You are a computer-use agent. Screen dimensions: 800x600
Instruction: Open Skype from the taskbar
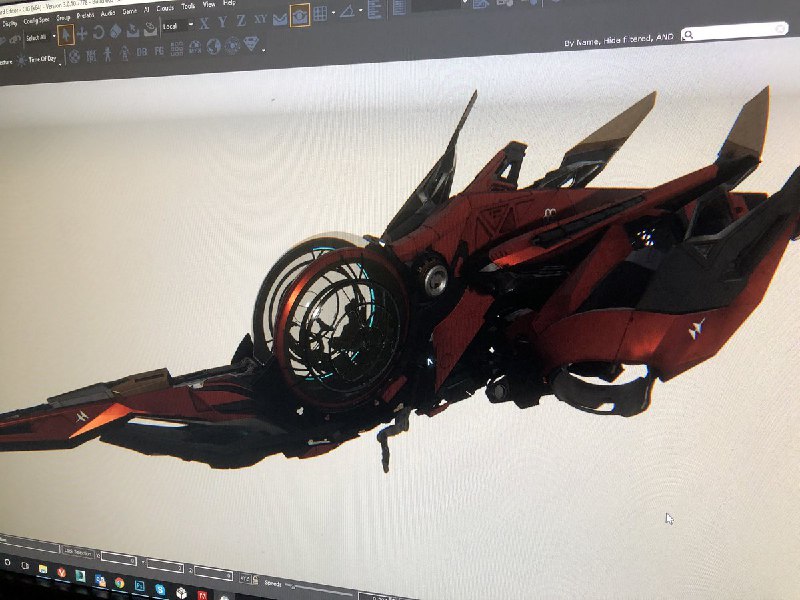(x=160, y=590)
